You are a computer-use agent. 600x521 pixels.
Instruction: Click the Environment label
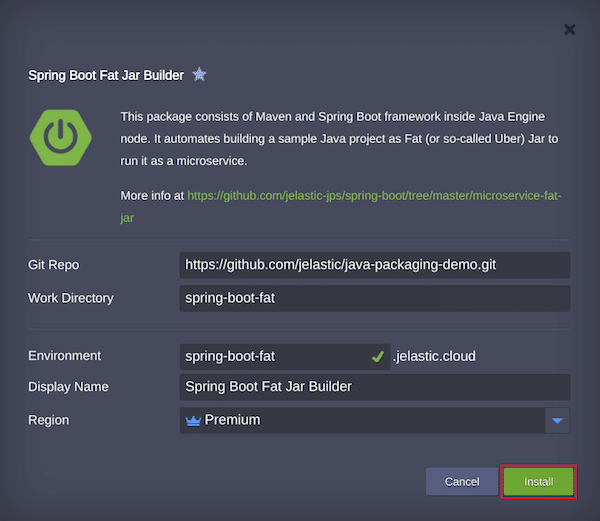click(x=64, y=356)
